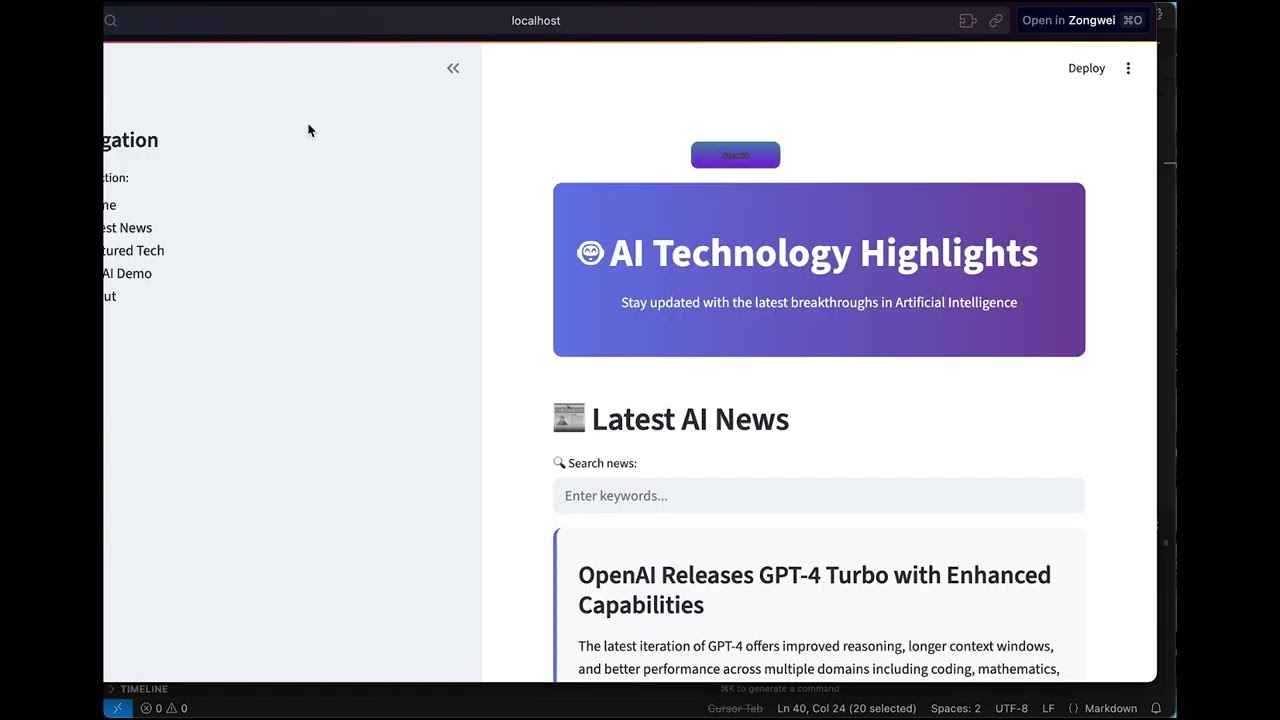Open the three-dot main menu beside Deploy
This screenshot has width=1280, height=720.
[1128, 68]
